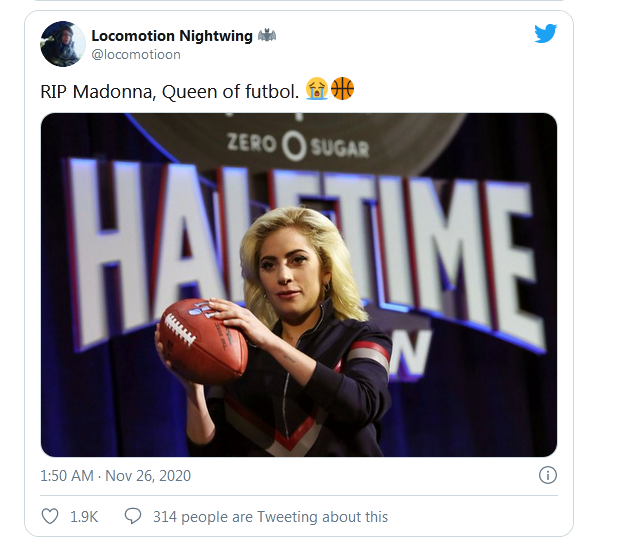Click the crying face emoji in the tweet

tap(317, 89)
